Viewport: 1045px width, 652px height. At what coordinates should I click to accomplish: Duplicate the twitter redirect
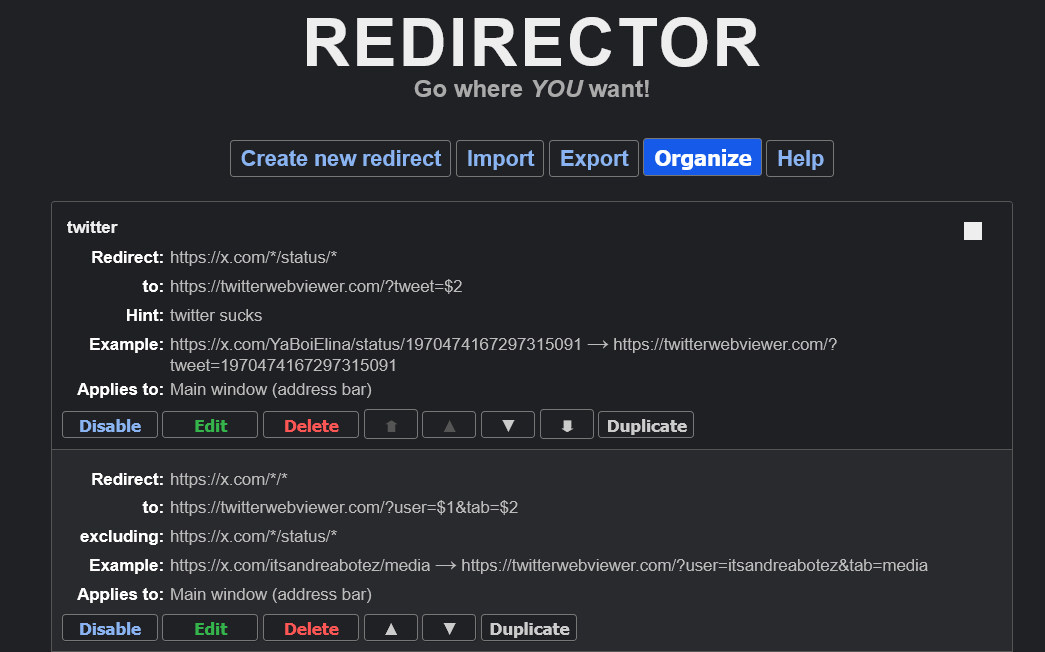pyautogui.click(x=646, y=425)
